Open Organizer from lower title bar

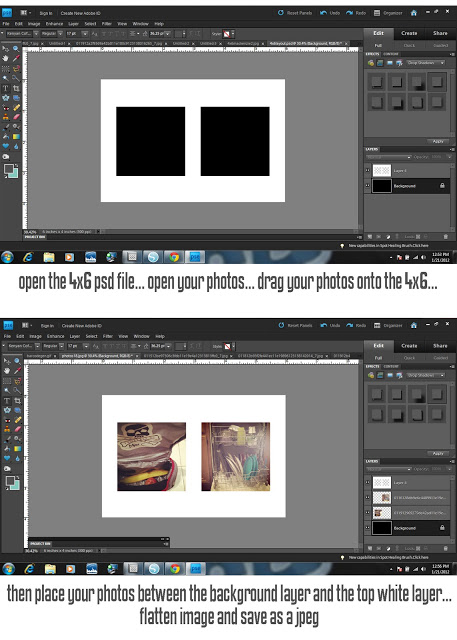tap(388, 326)
